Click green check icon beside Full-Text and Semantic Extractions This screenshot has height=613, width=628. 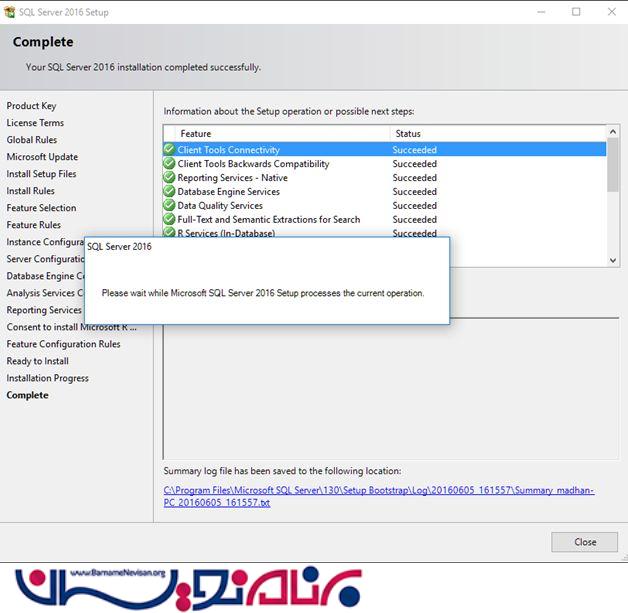(169, 220)
